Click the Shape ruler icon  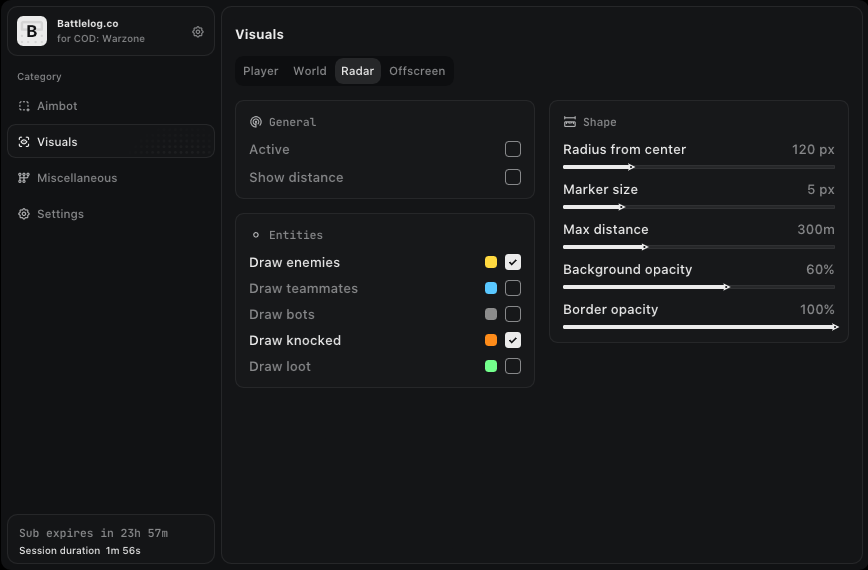[570, 122]
